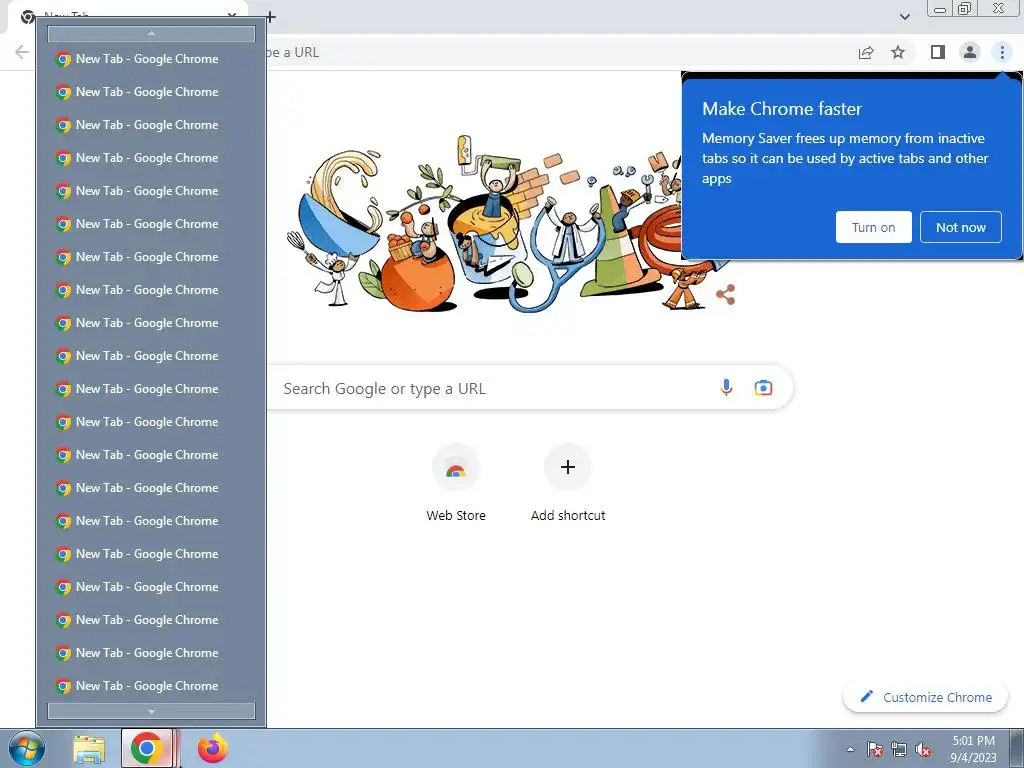Click the share this page icon
1024x768 pixels.
pos(866,52)
